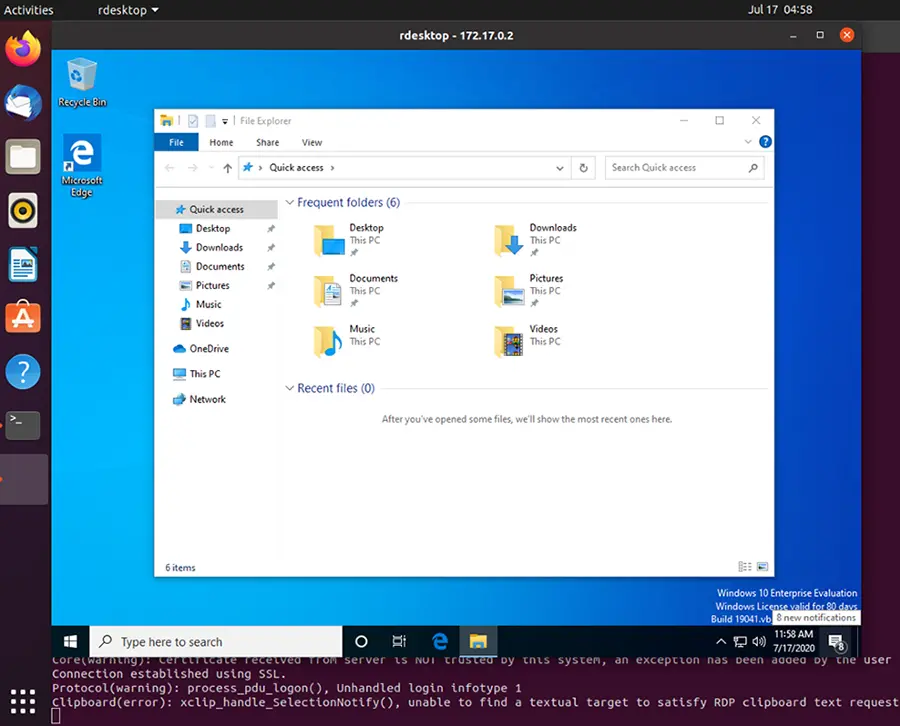Image resolution: width=900 pixels, height=726 pixels.
Task: Open the Cortana circle icon
Action: [361, 641]
